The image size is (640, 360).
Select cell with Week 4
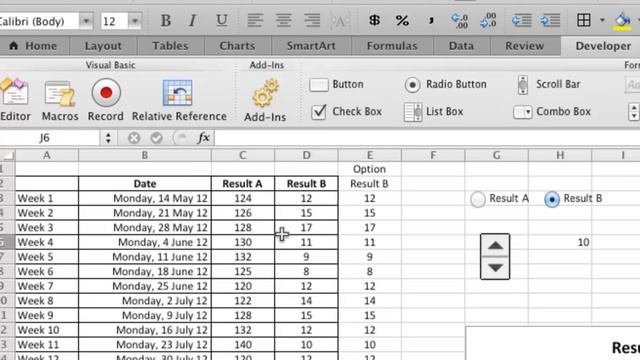(x=47, y=242)
